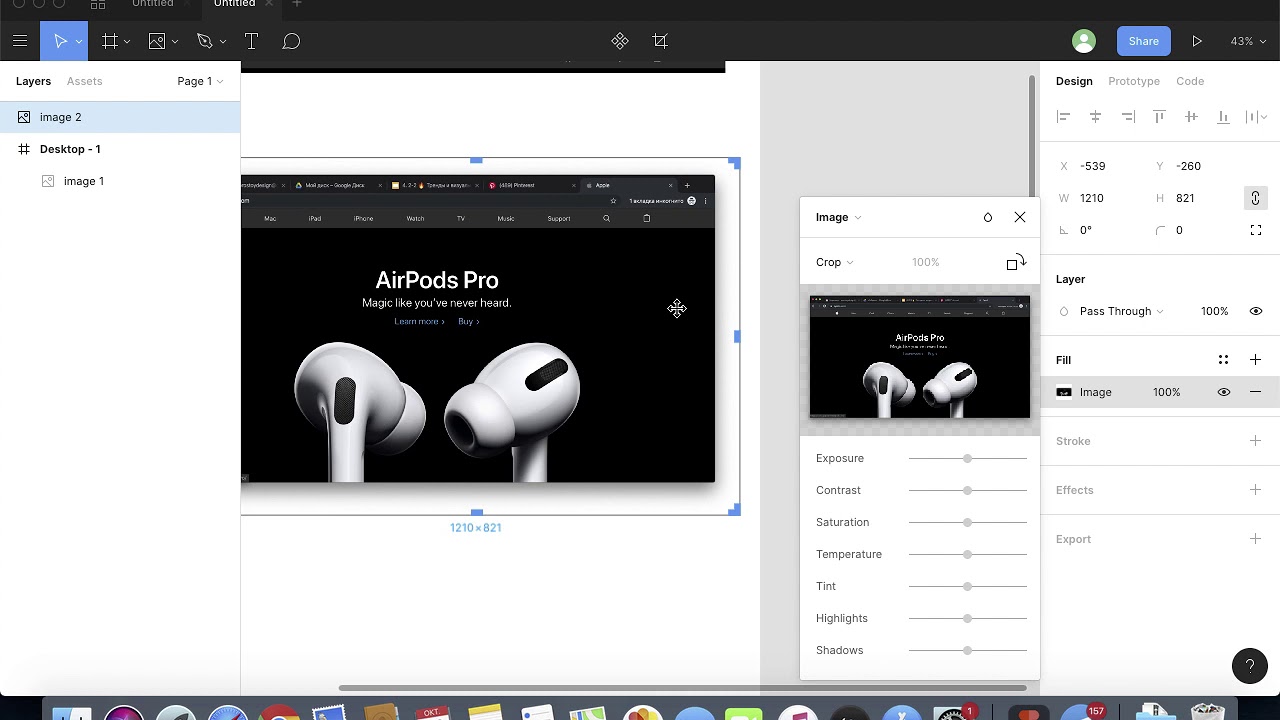Select the Move tool

(60, 41)
